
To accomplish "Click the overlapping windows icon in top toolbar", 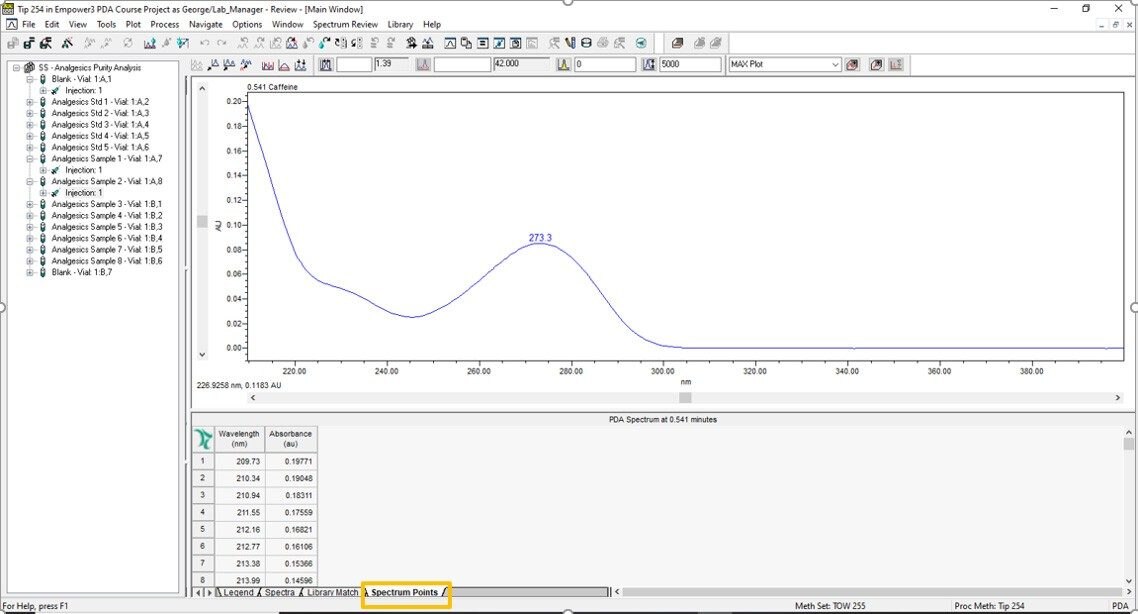I will (x=467, y=44).
